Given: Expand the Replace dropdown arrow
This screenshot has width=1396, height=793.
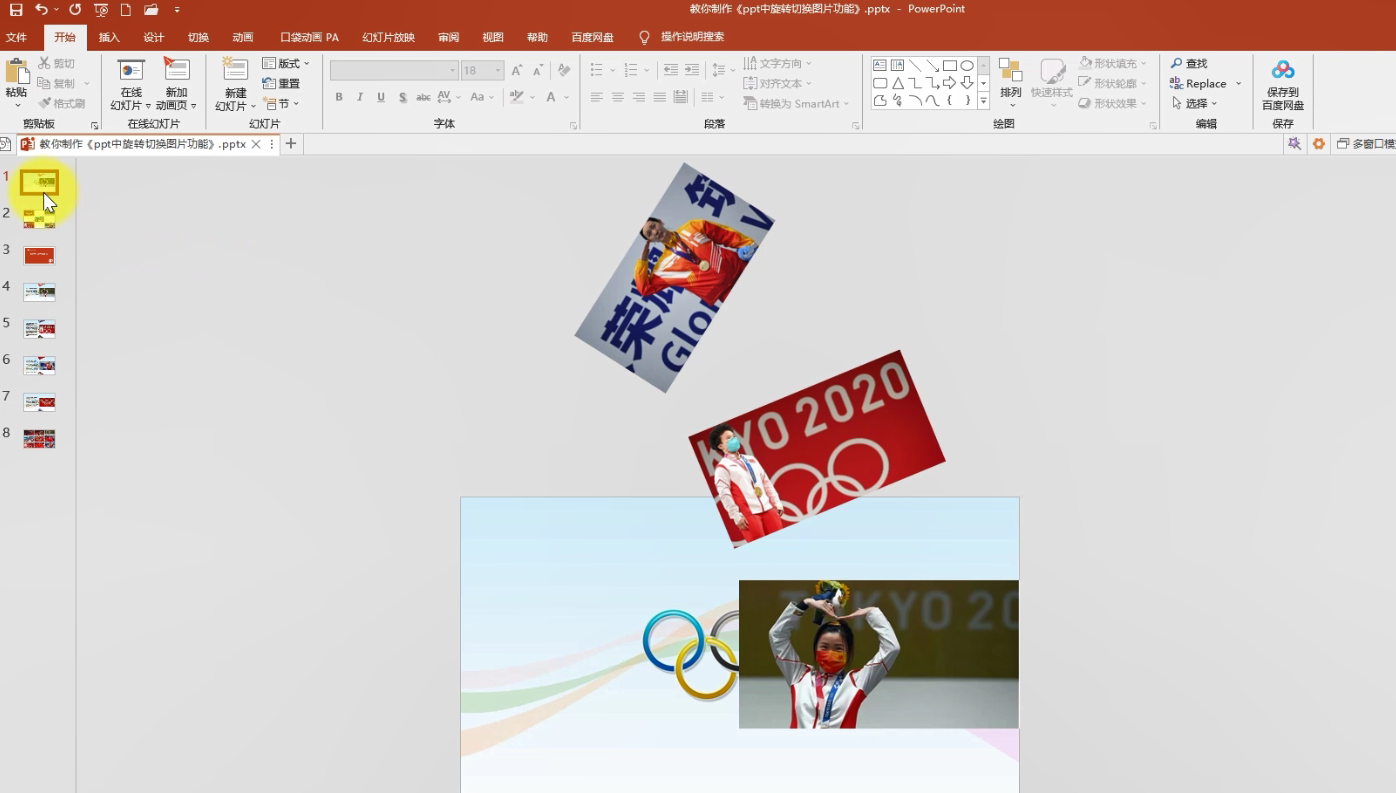Looking at the screenshot, I should click(x=1239, y=84).
